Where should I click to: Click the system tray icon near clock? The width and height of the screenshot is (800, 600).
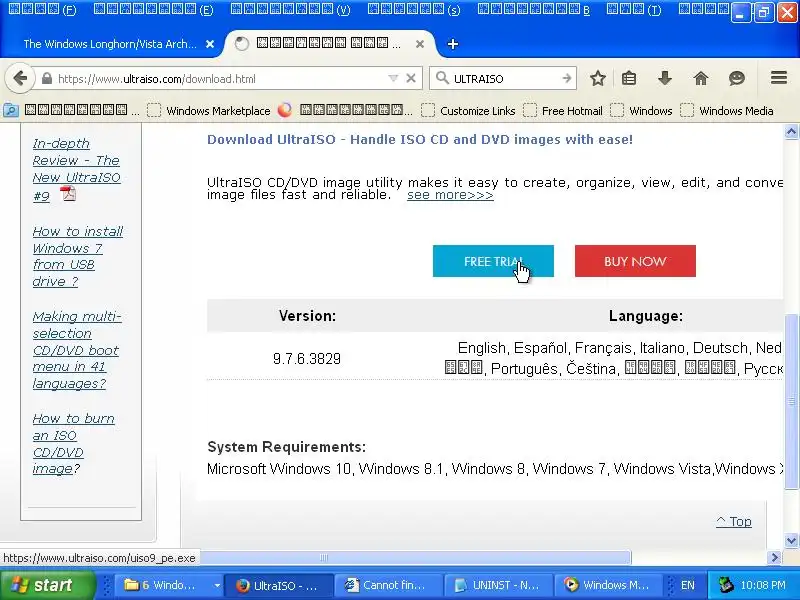[725, 585]
